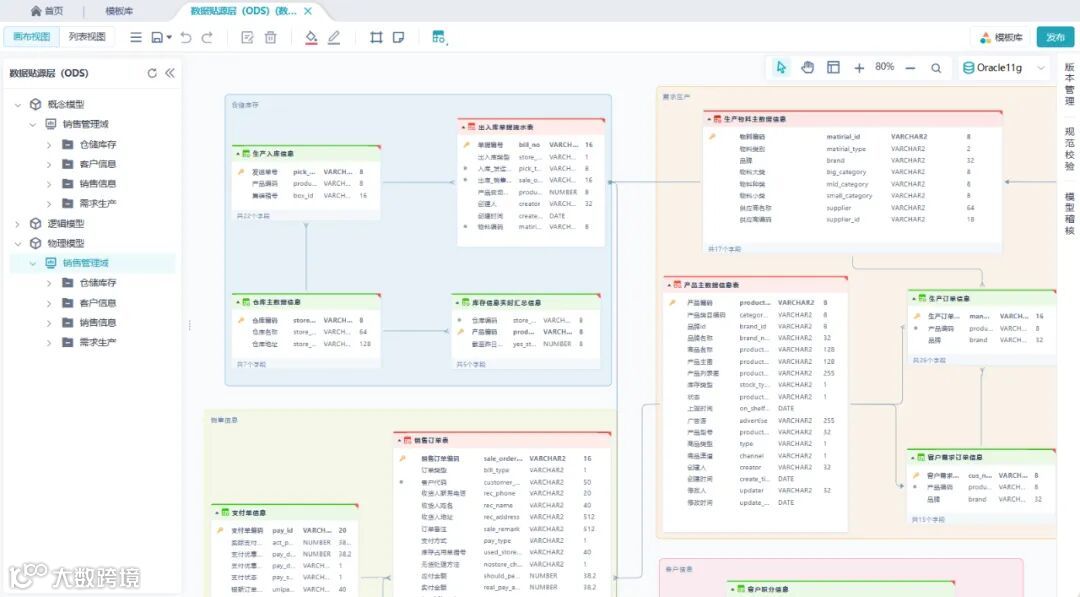Collapse the 生产订单信息 table with its triangle

point(914,299)
